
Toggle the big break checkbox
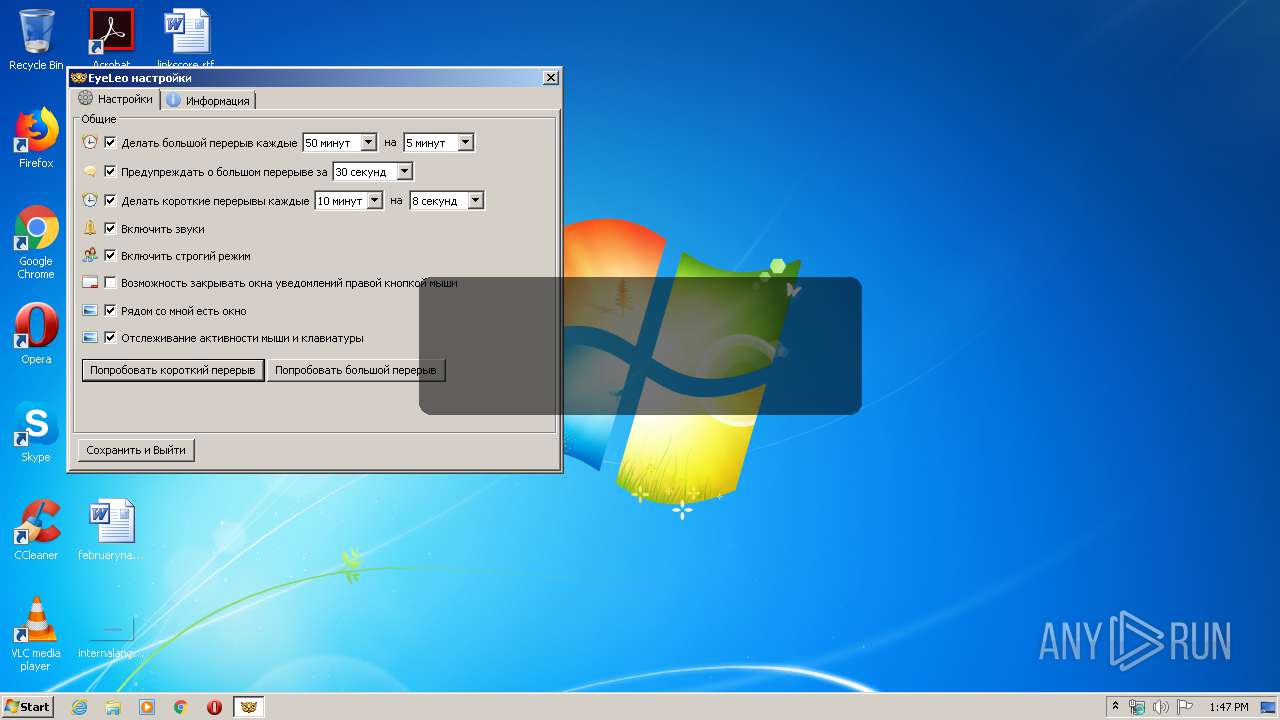point(110,143)
